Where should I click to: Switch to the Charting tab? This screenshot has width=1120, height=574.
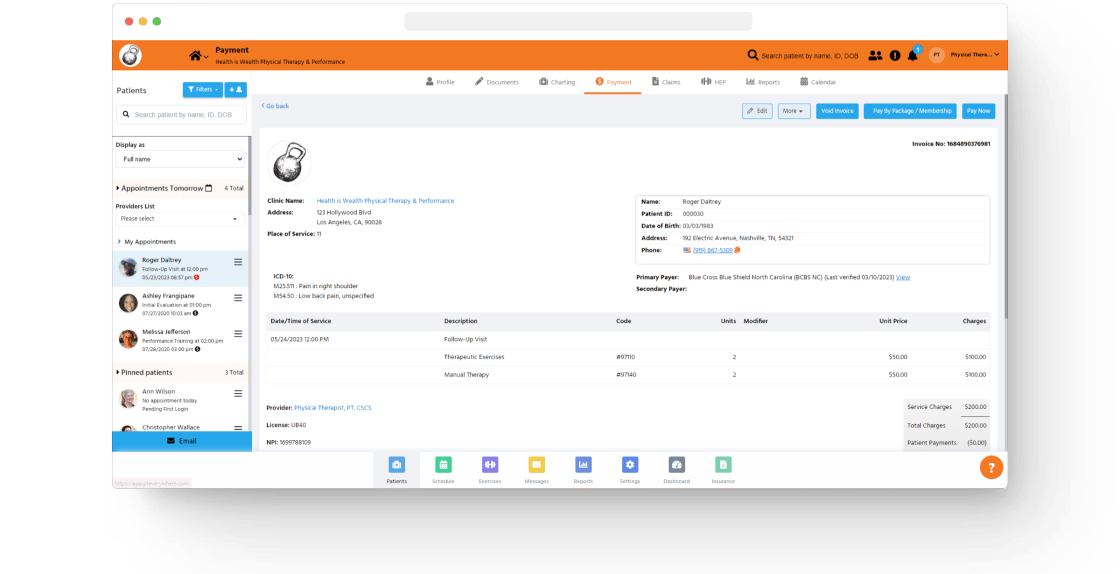557,82
